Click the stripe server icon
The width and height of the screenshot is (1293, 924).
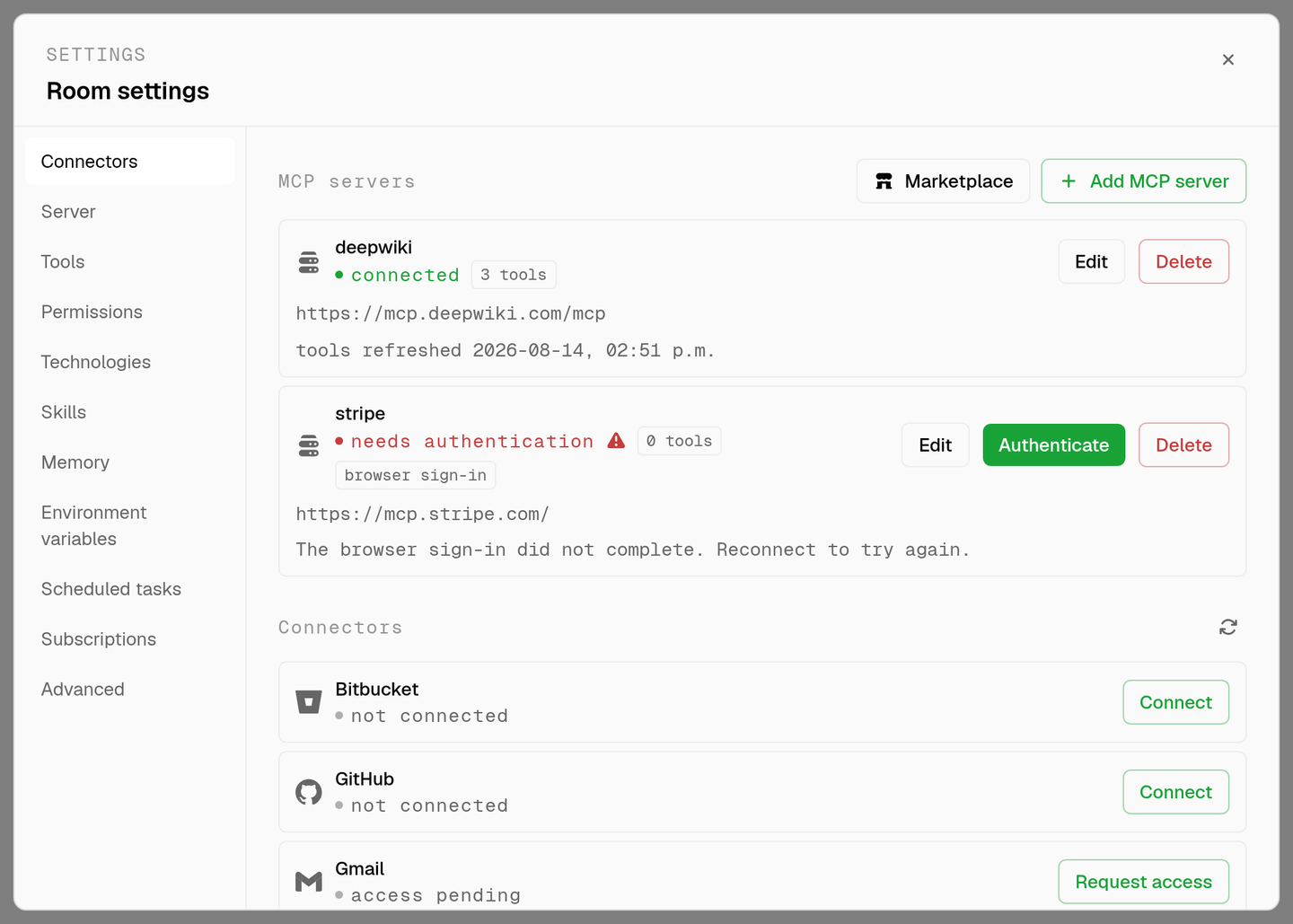(309, 445)
